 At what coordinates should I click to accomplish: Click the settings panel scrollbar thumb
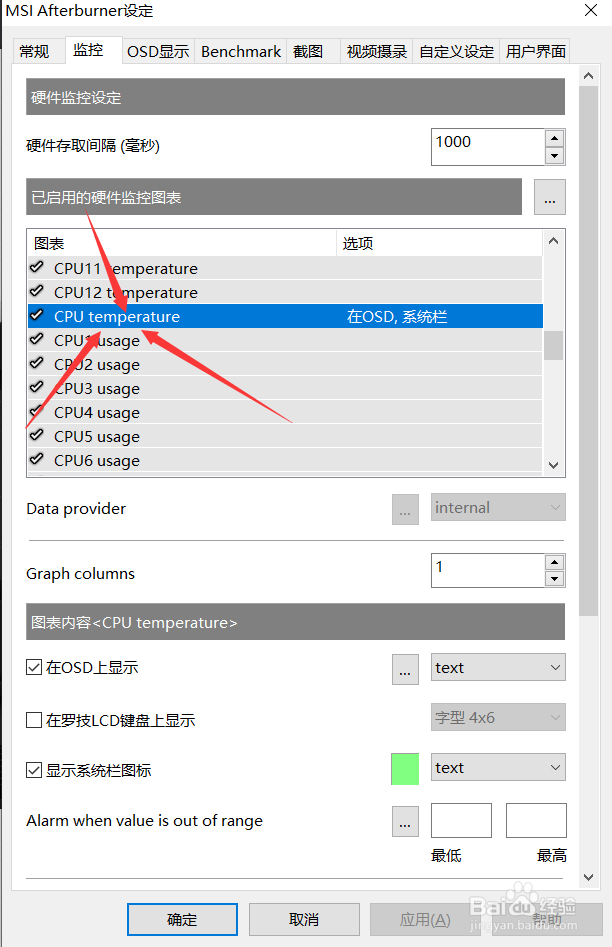point(588,350)
